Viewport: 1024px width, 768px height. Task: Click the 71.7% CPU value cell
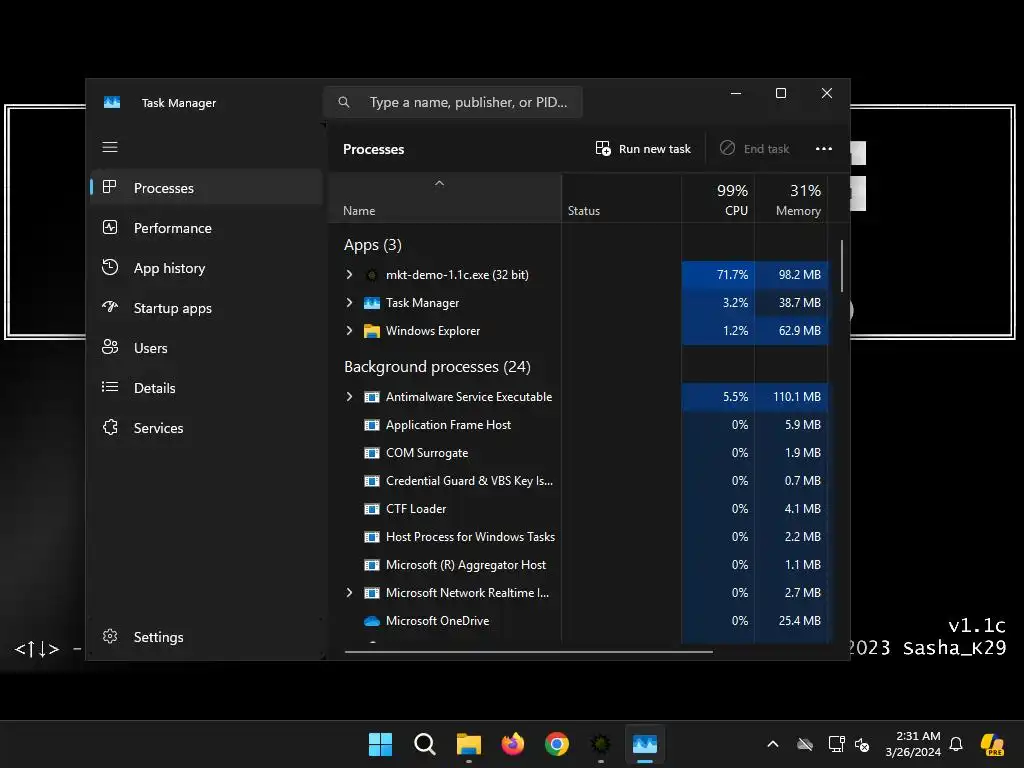pyautogui.click(x=718, y=275)
